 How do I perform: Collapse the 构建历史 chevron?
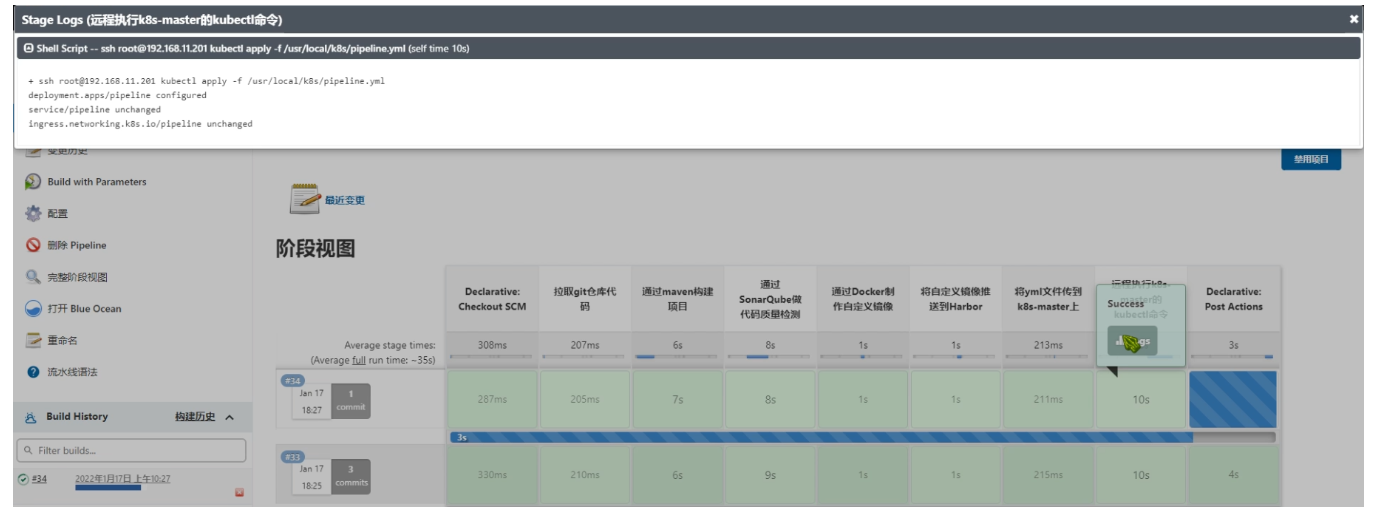click(x=229, y=417)
